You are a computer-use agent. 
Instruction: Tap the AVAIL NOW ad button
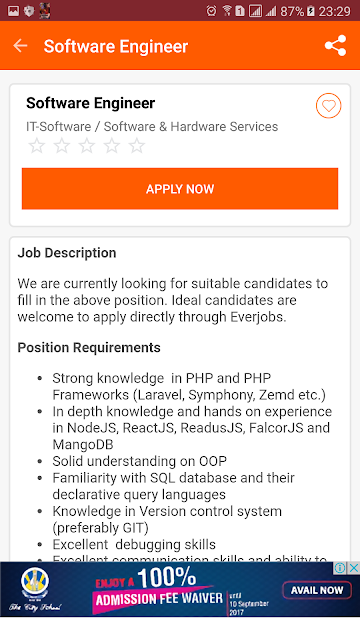tap(317, 590)
